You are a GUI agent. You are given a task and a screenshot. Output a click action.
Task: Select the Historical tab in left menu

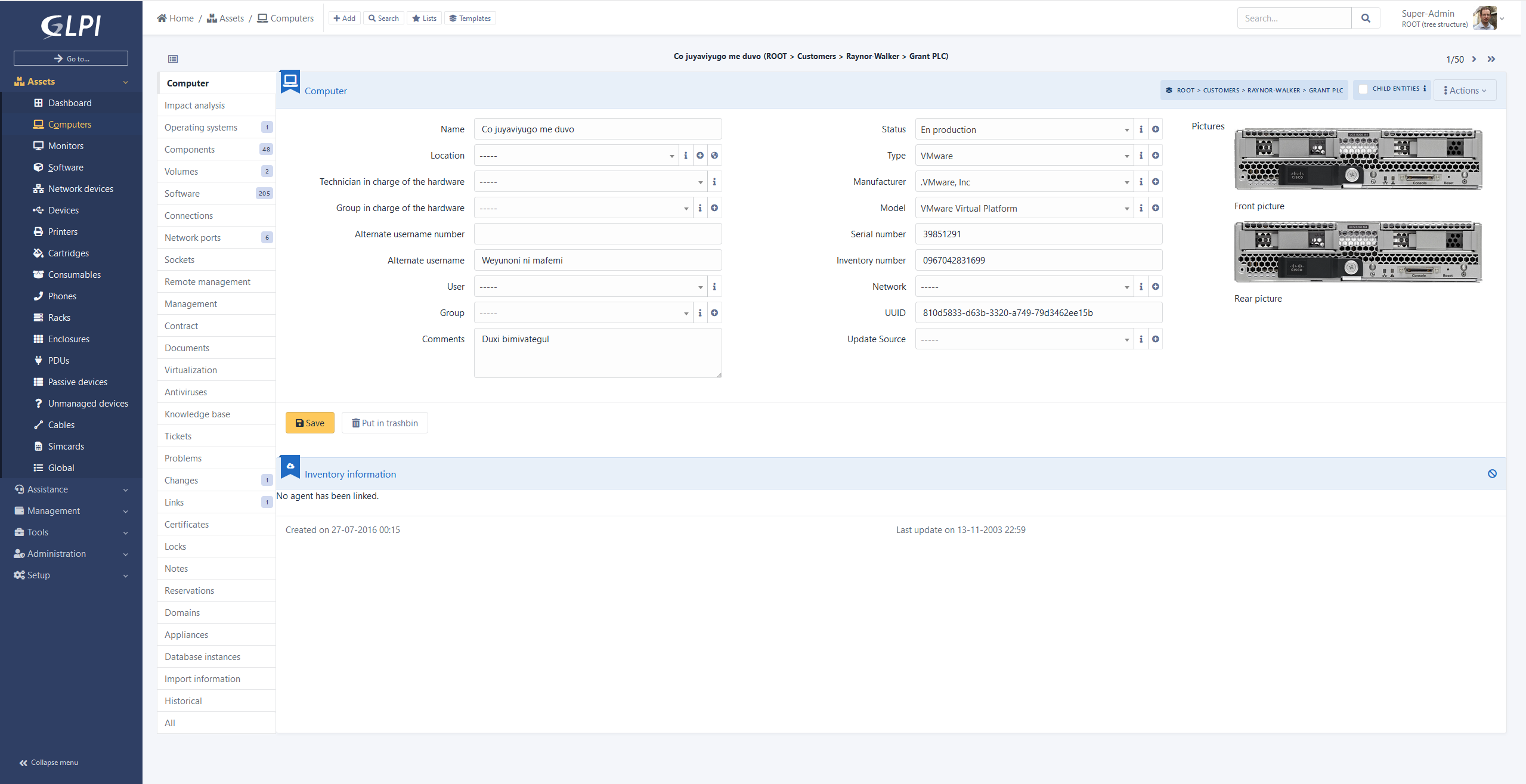pos(184,700)
